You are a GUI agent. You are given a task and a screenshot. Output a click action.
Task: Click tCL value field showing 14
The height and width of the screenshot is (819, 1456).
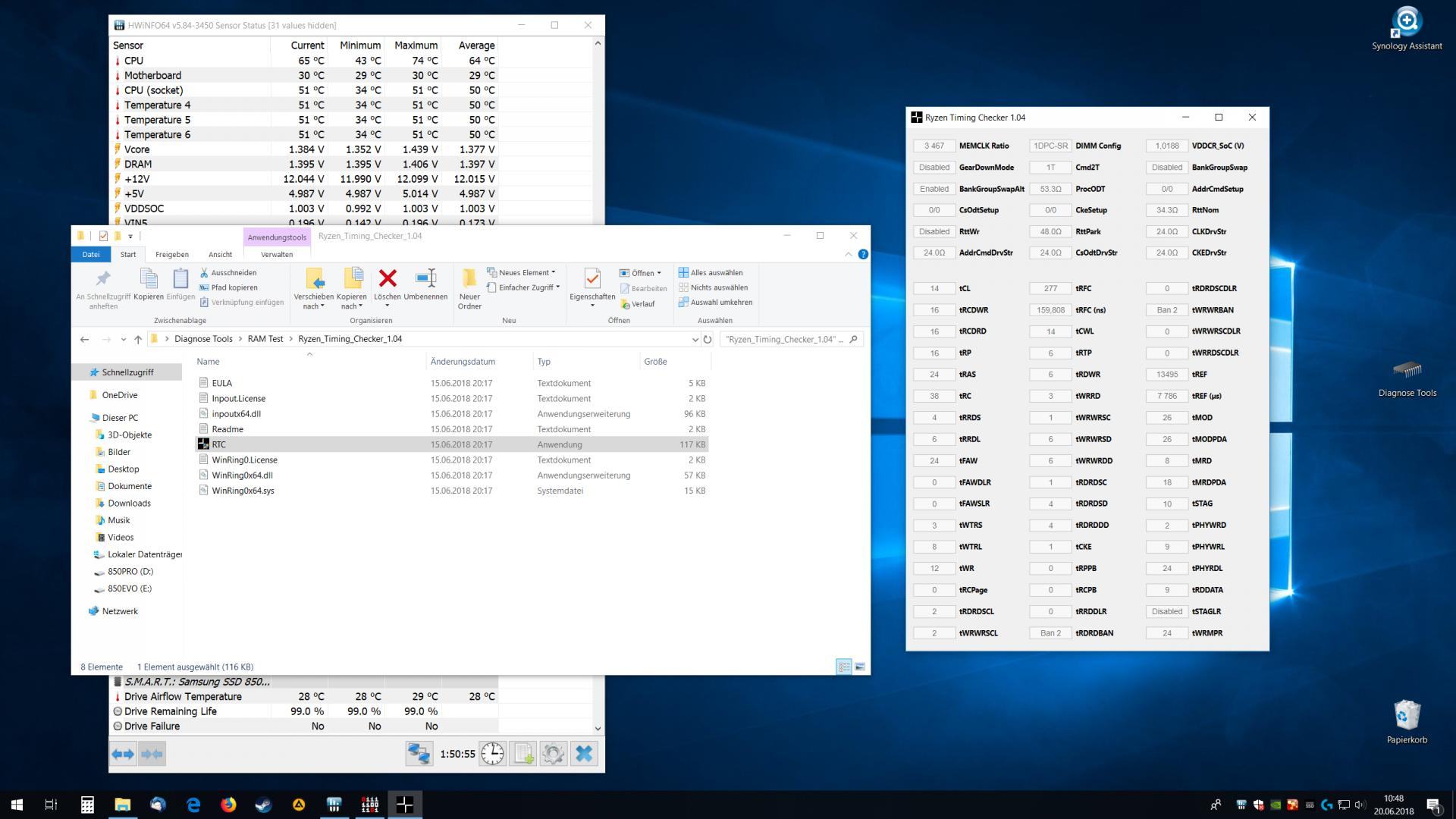tap(934, 289)
